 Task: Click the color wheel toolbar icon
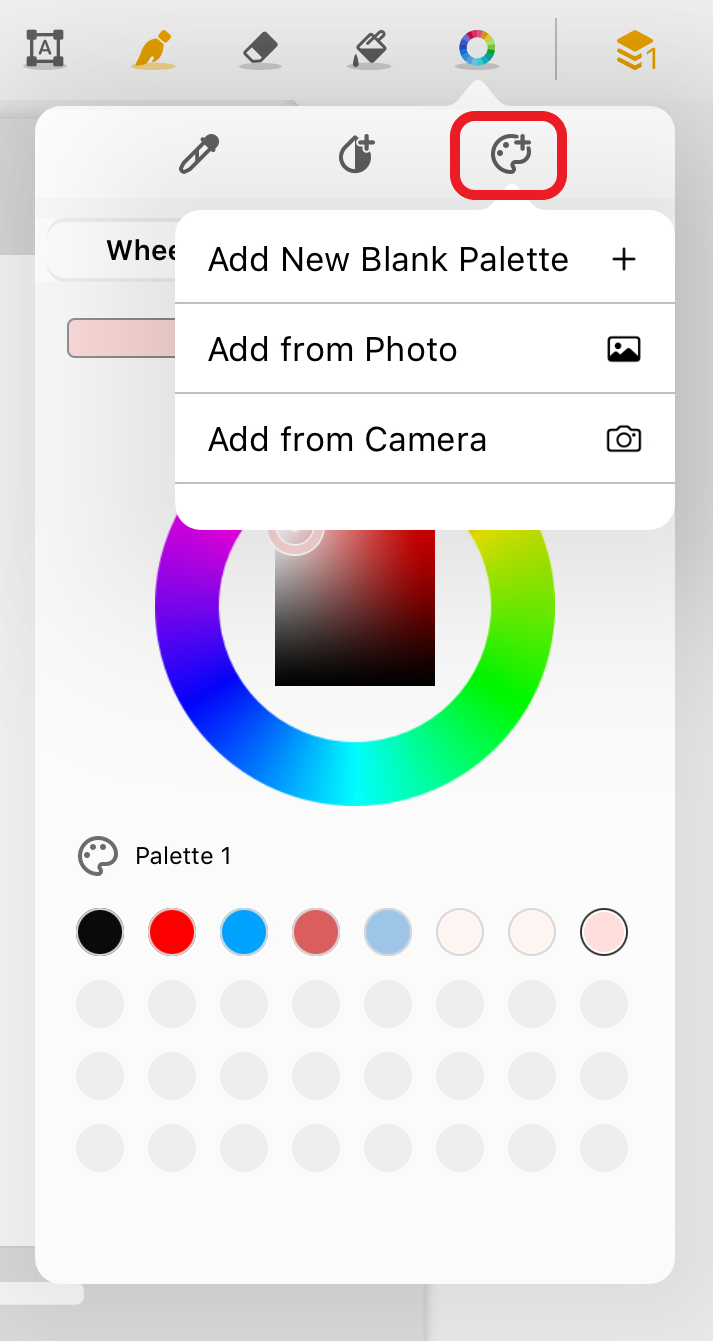click(x=477, y=47)
